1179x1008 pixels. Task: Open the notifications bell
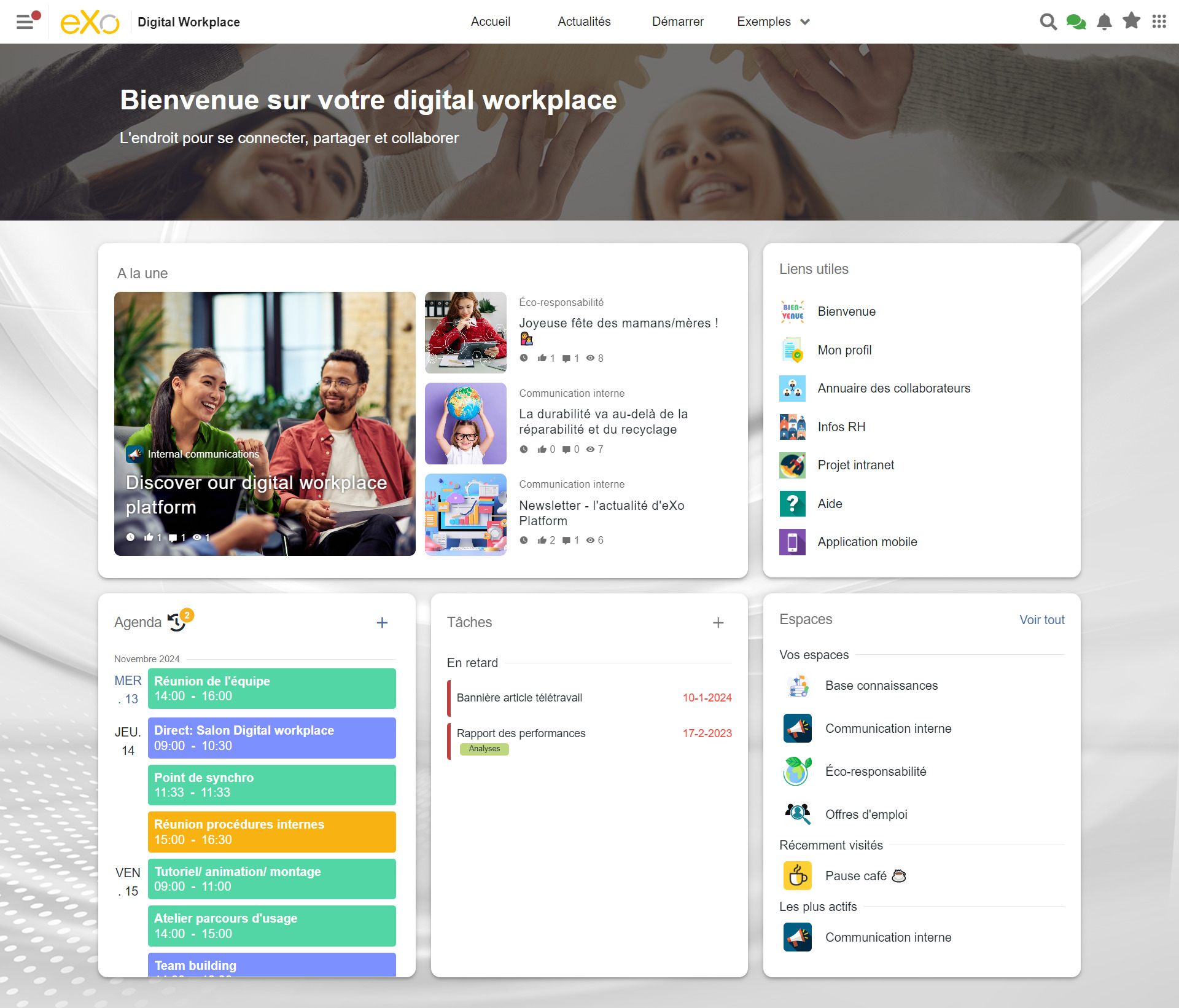coord(1104,21)
